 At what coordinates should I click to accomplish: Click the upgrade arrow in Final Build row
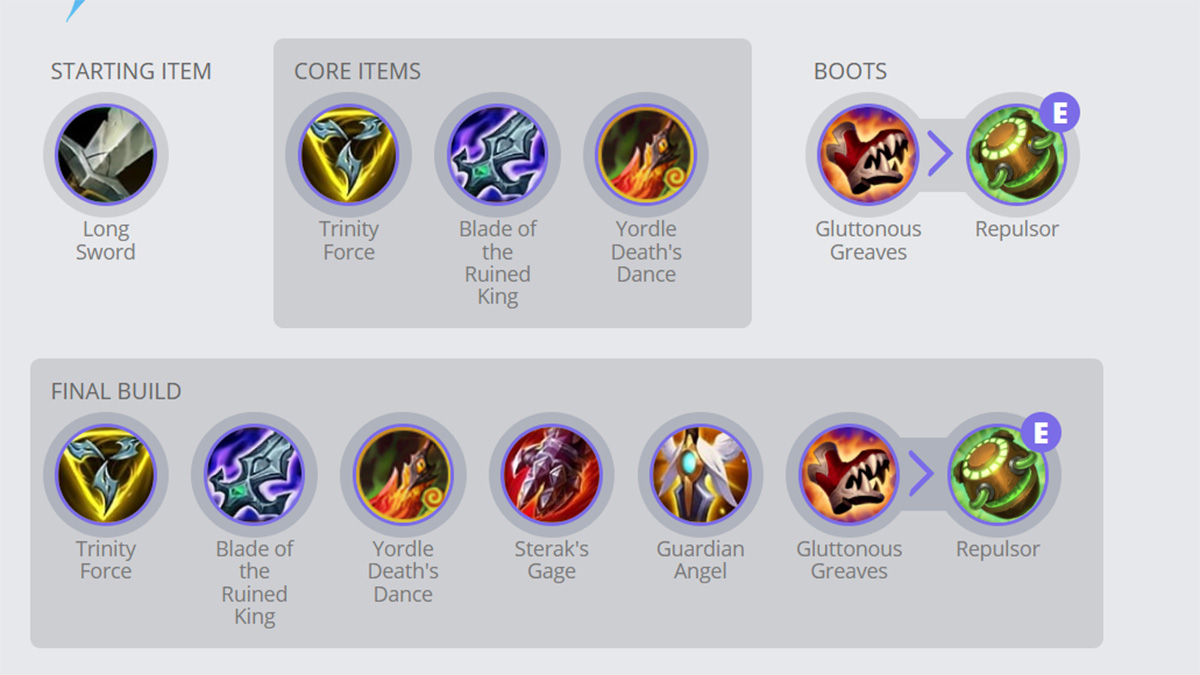(x=921, y=476)
